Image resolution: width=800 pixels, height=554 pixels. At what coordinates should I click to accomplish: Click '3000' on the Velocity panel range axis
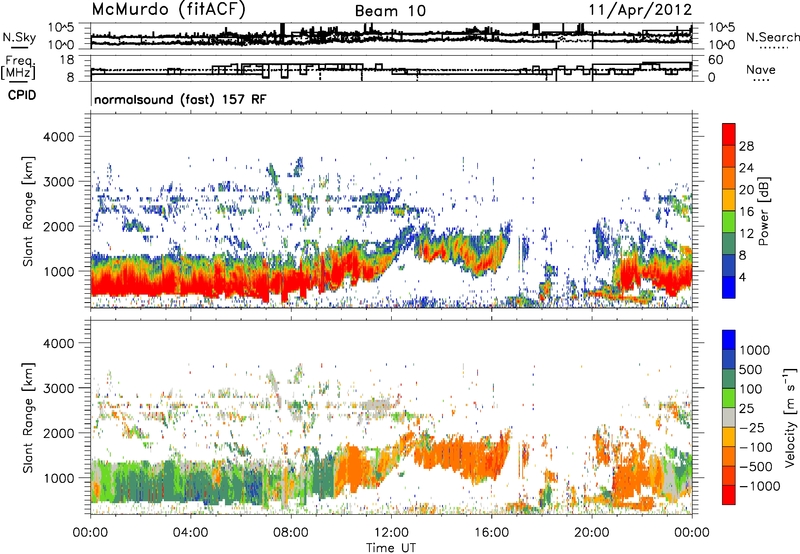(58, 388)
